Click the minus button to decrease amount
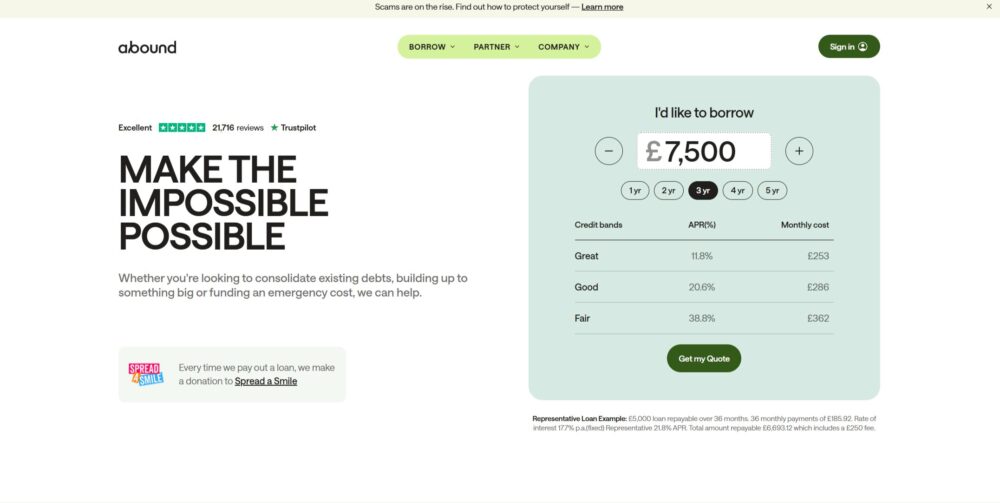This screenshot has height=503, width=1000. point(608,151)
